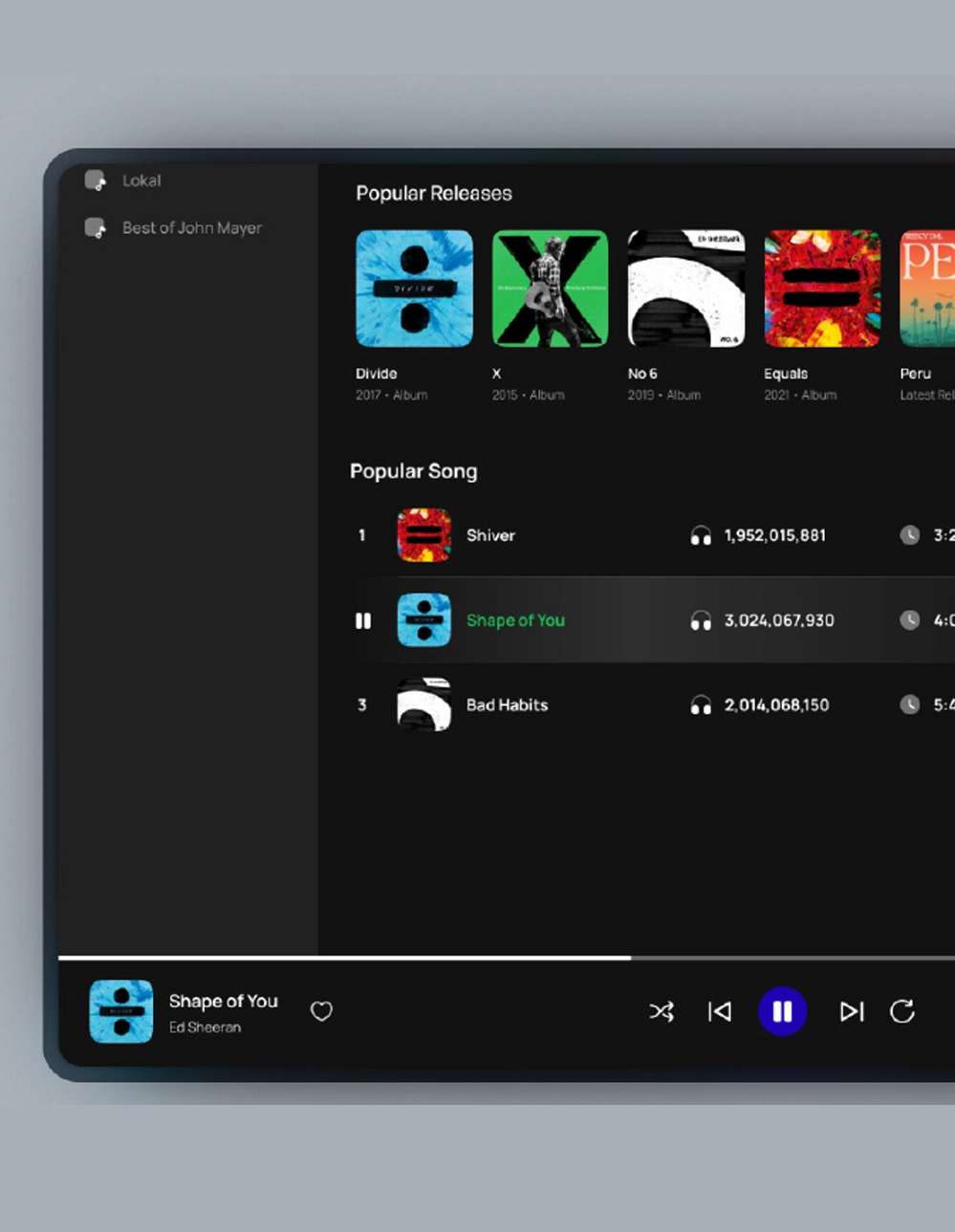Click the clock icon in Bad Habits row

(x=909, y=704)
